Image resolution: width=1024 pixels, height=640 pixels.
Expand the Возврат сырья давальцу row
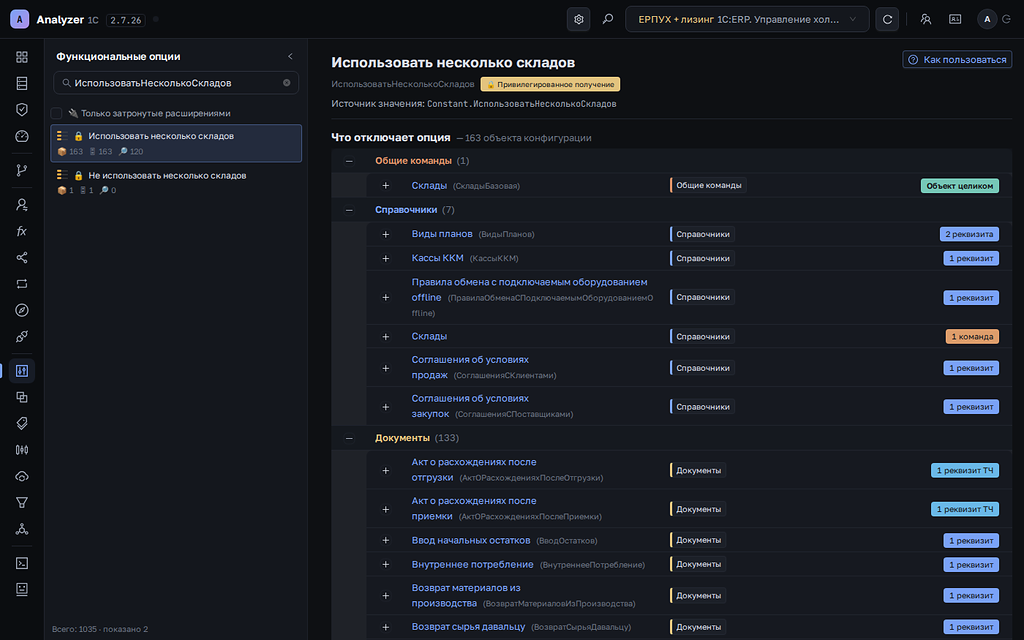click(x=385, y=627)
